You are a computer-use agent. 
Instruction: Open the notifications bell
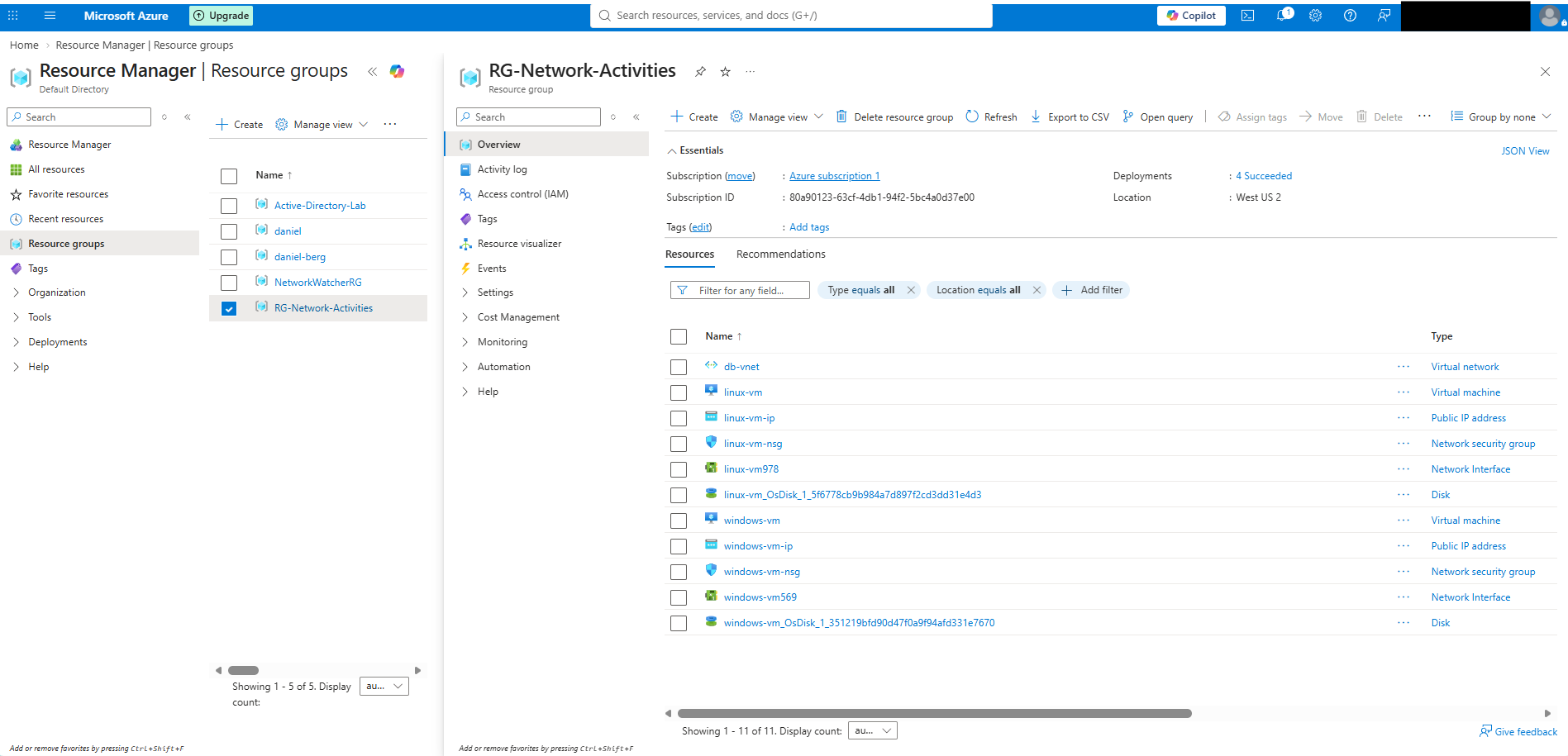1284,15
